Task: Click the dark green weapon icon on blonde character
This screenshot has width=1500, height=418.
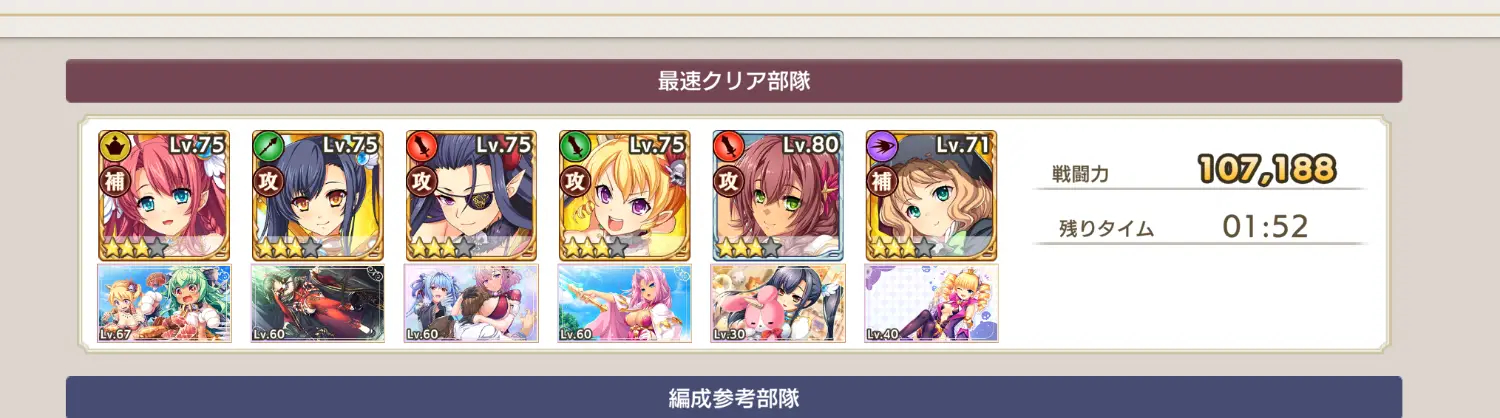Action: [572, 146]
